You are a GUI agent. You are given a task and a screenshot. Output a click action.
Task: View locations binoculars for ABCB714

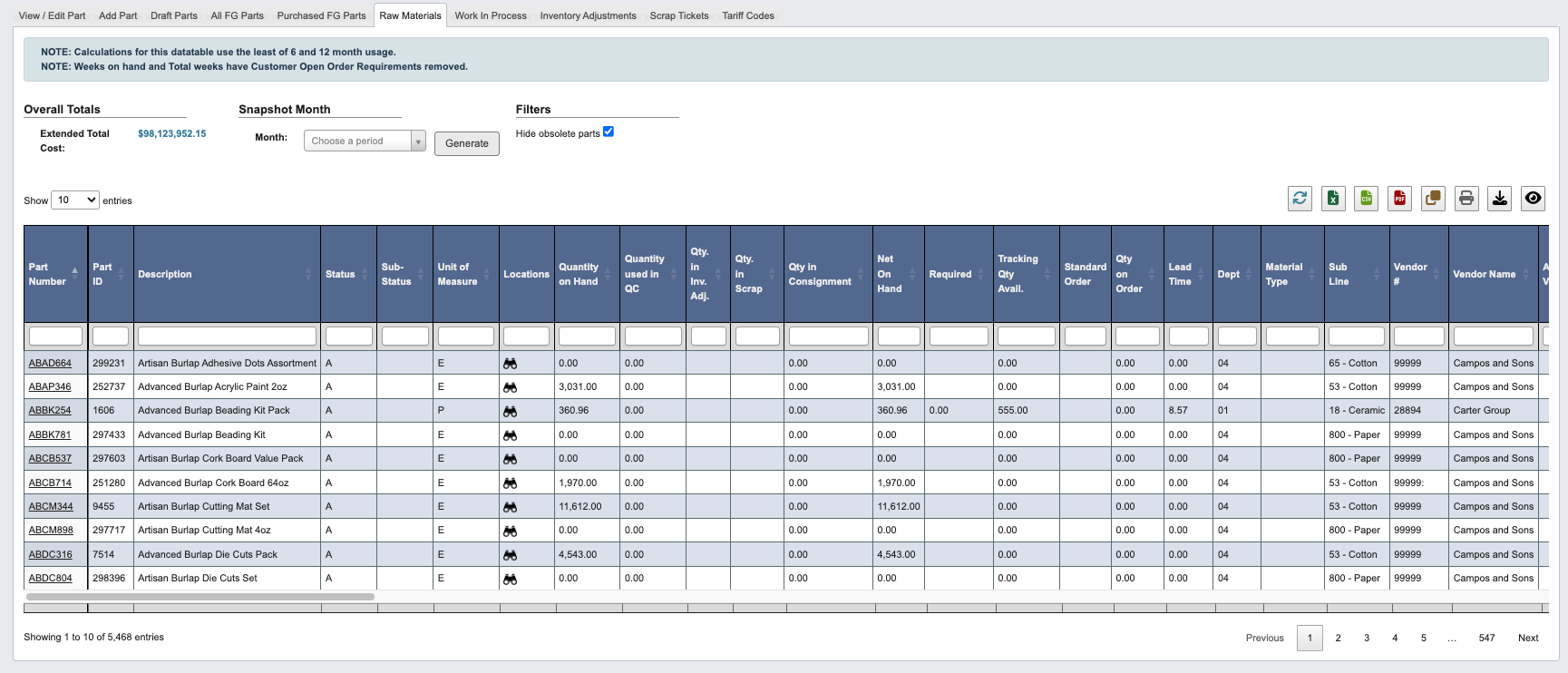[511, 483]
